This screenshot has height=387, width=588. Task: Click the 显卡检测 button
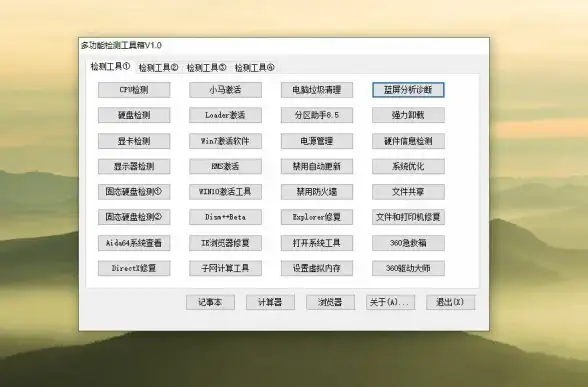point(134,141)
